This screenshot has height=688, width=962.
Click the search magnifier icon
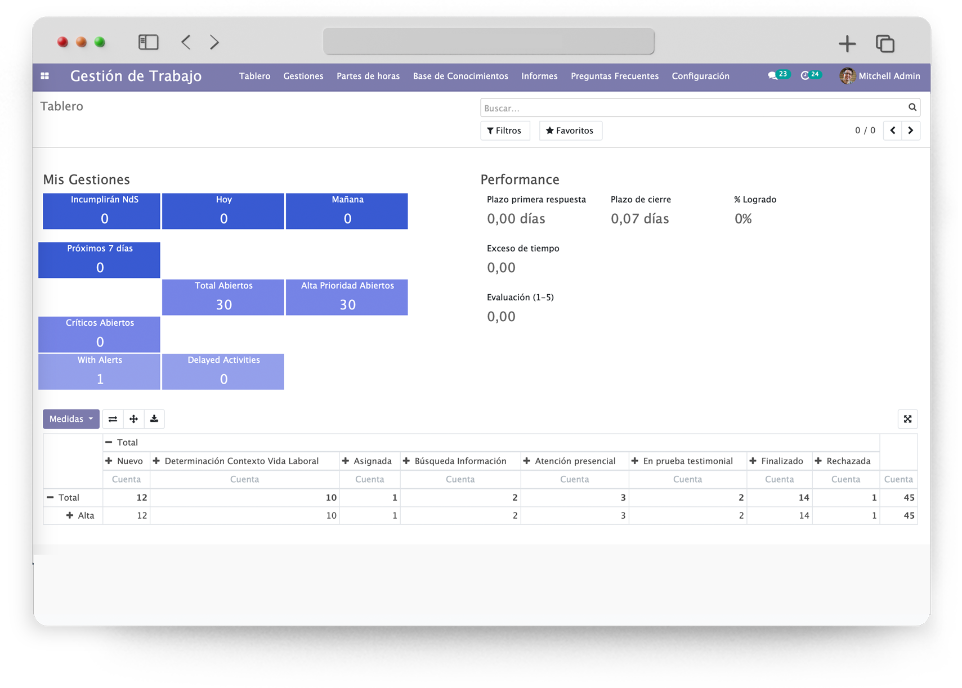(x=912, y=107)
